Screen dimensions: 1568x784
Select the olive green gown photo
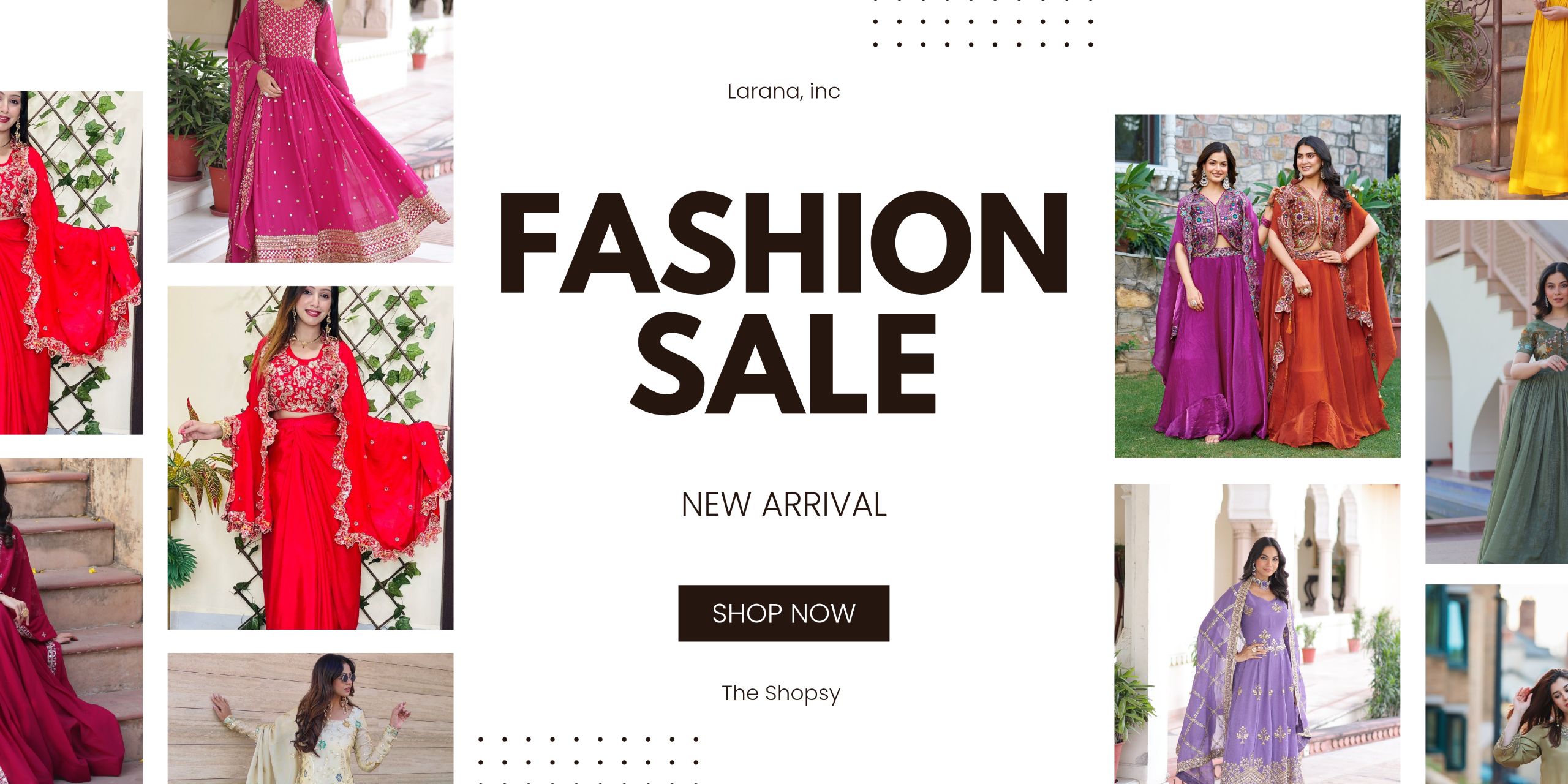pyautogui.click(x=1497, y=392)
